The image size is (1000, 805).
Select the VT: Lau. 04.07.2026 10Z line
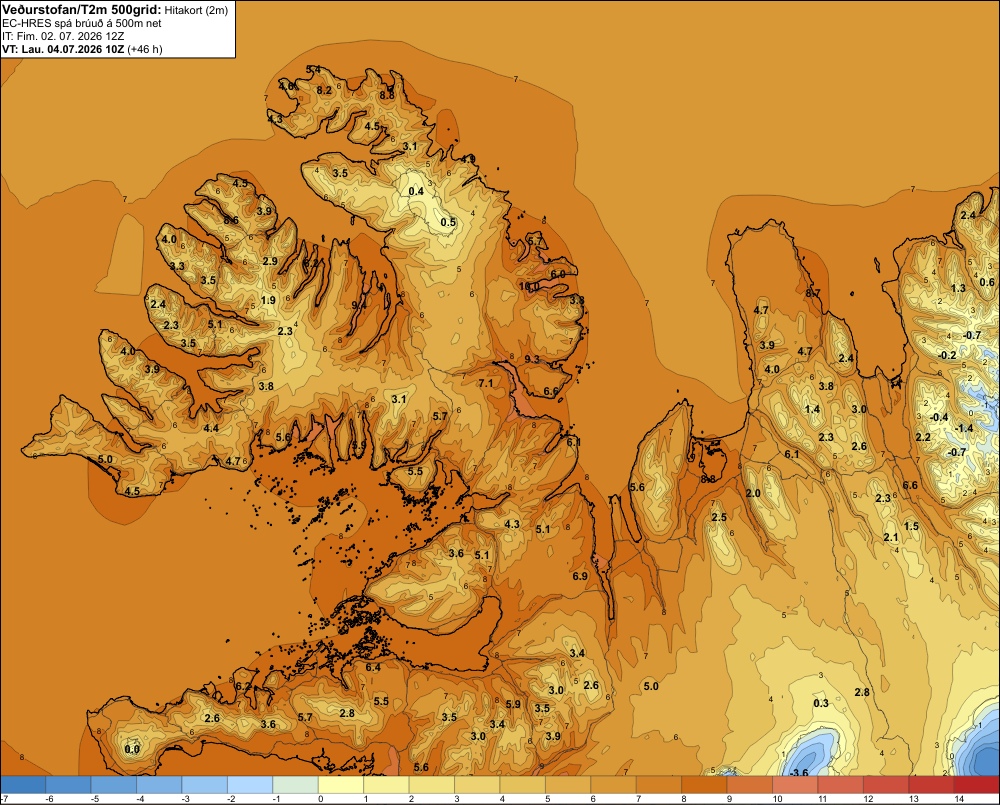click(82, 49)
